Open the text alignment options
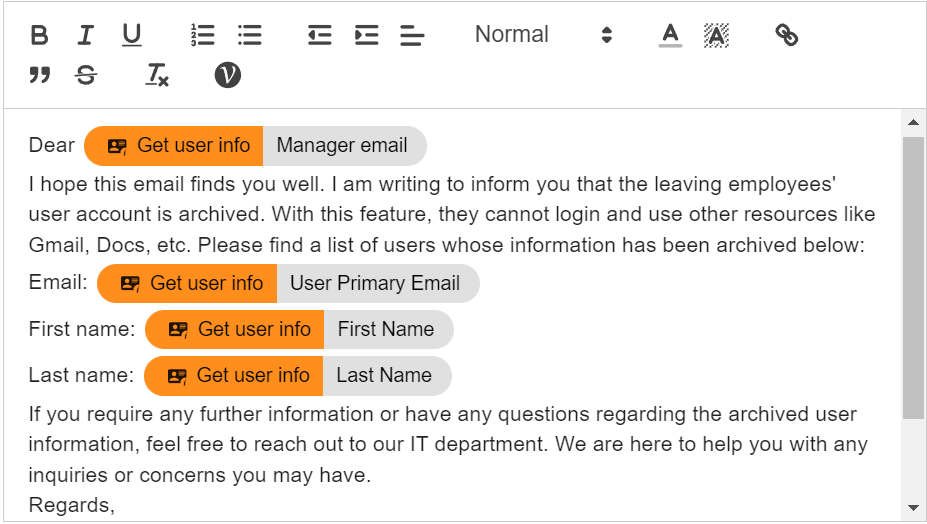 point(412,36)
